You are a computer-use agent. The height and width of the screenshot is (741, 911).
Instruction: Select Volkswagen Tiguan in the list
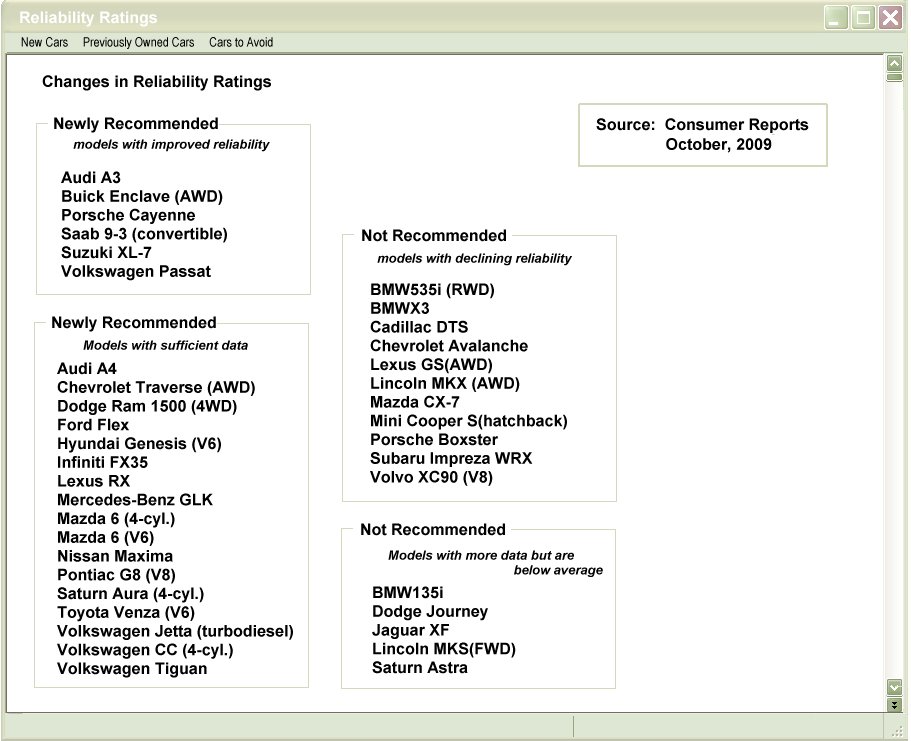click(132, 669)
